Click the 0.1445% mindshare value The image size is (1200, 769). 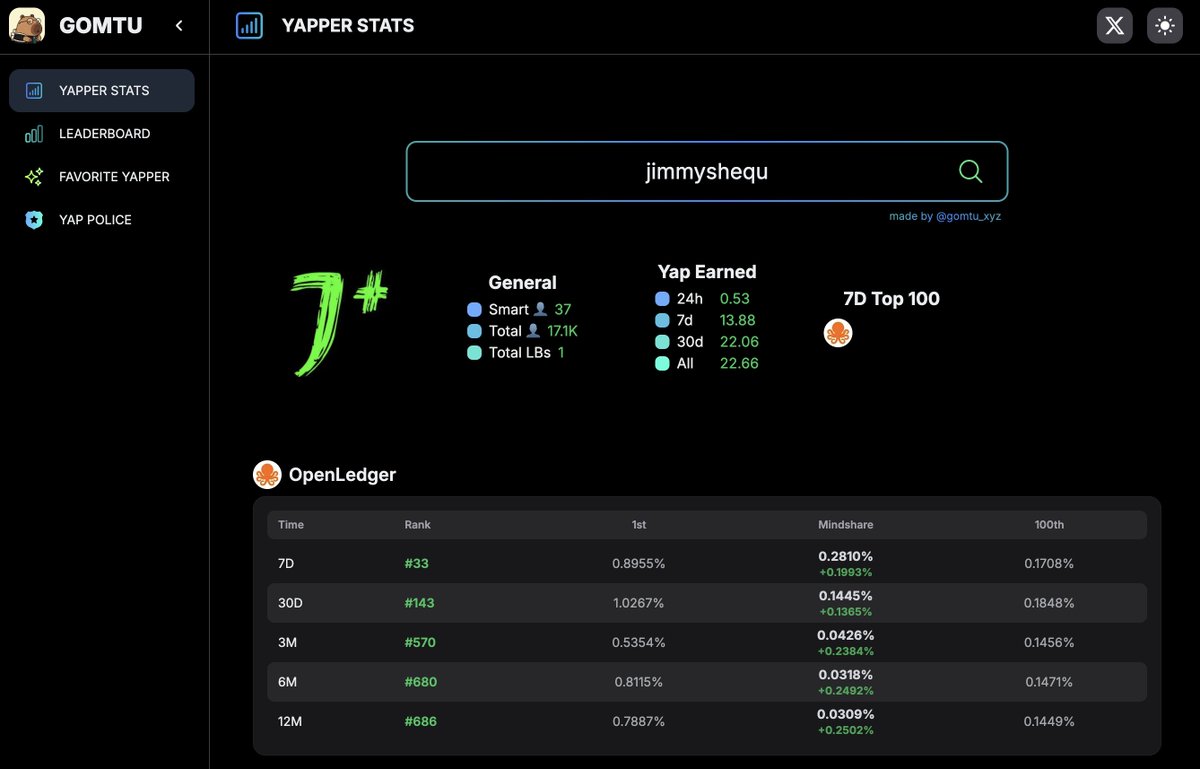pyautogui.click(x=846, y=595)
